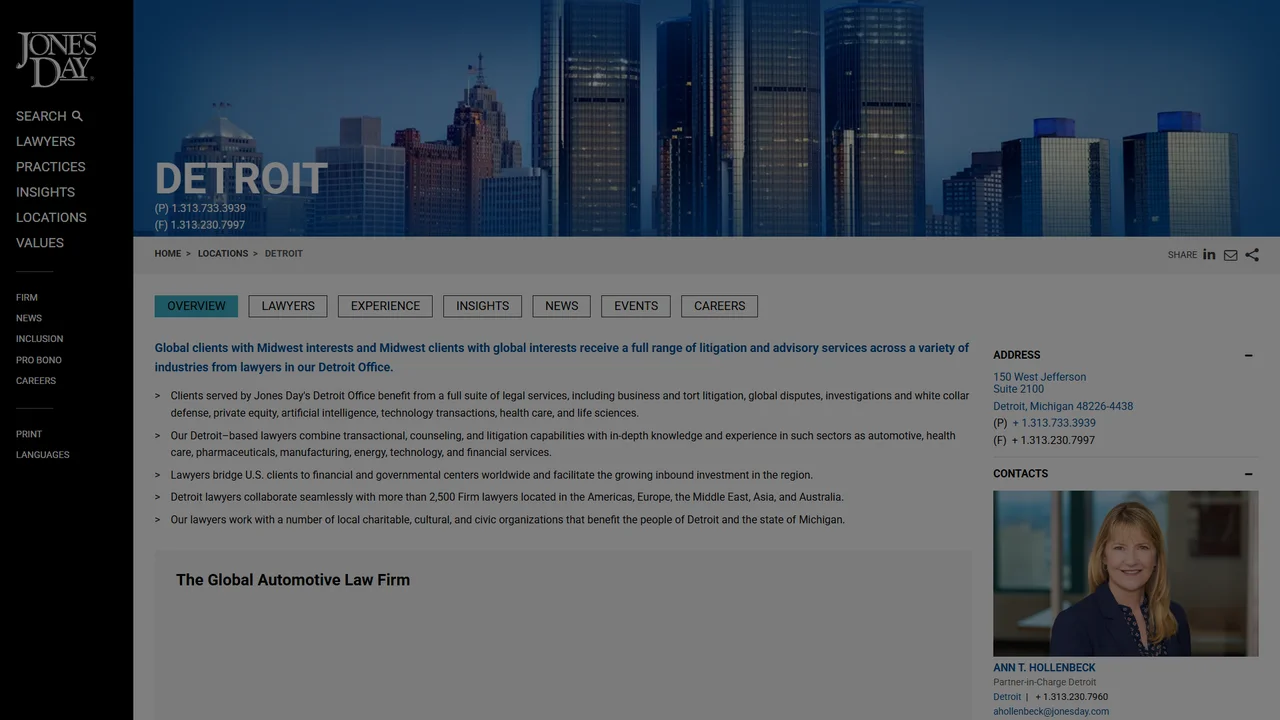Image resolution: width=1280 pixels, height=720 pixels.
Task: Select the Insights tab
Action: (x=483, y=306)
